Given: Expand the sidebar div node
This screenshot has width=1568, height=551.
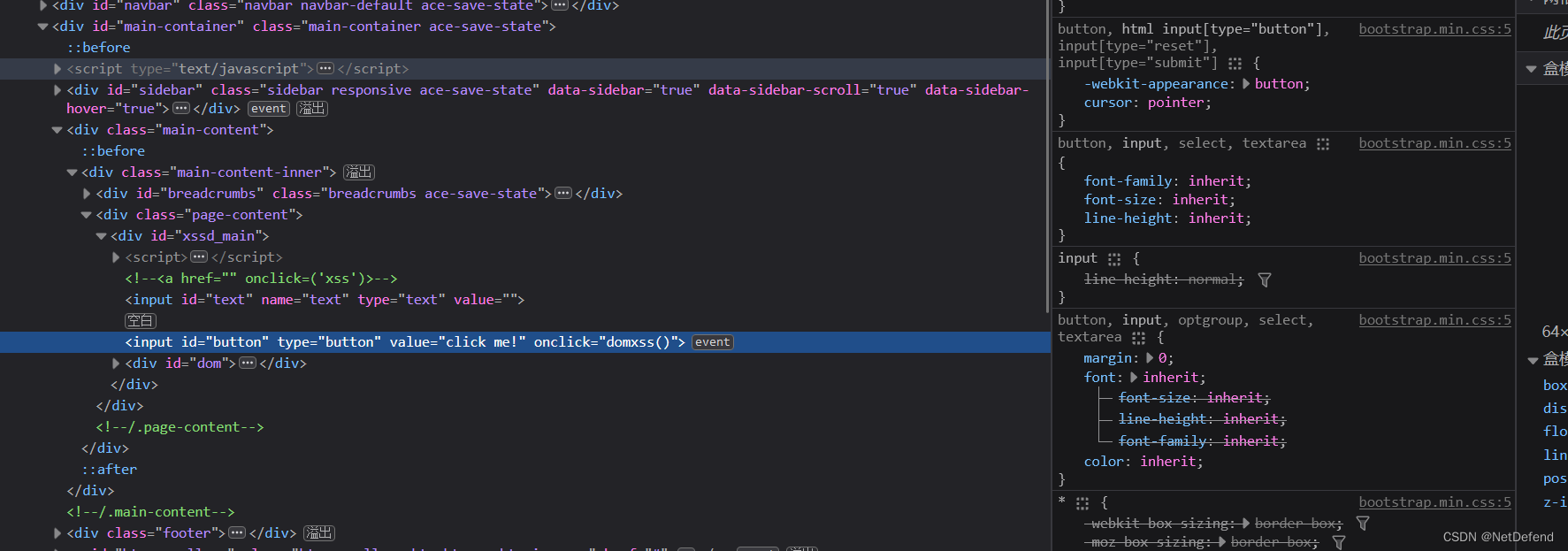Looking at the screenshot, I should 57,90.
